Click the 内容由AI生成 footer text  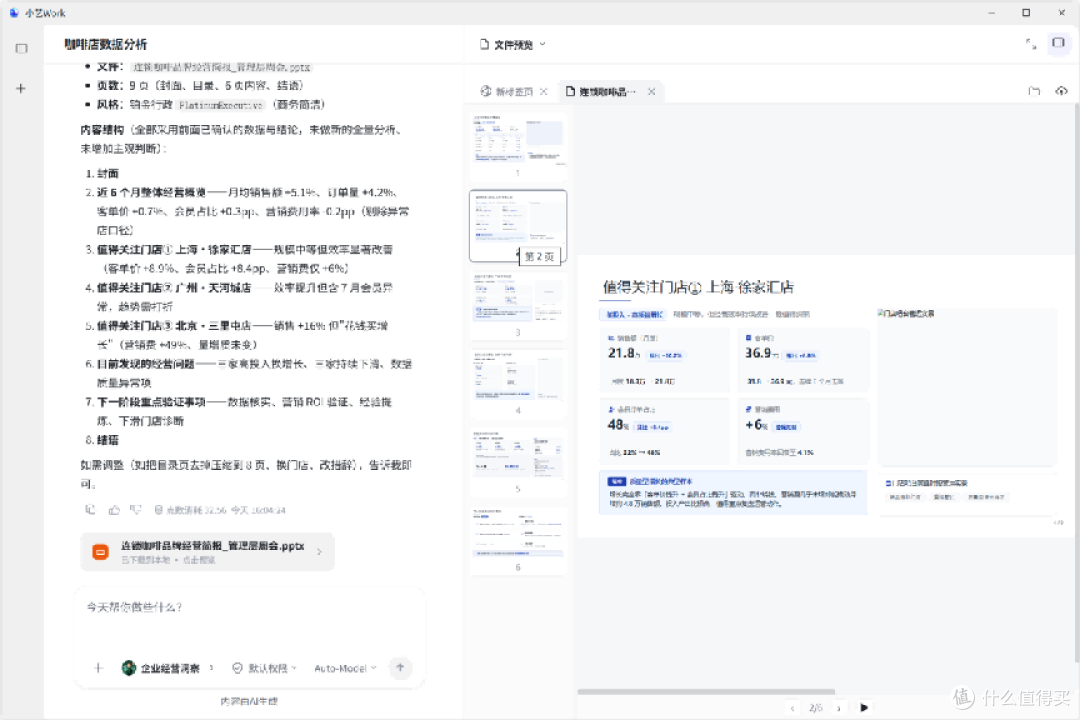(249, 701)
